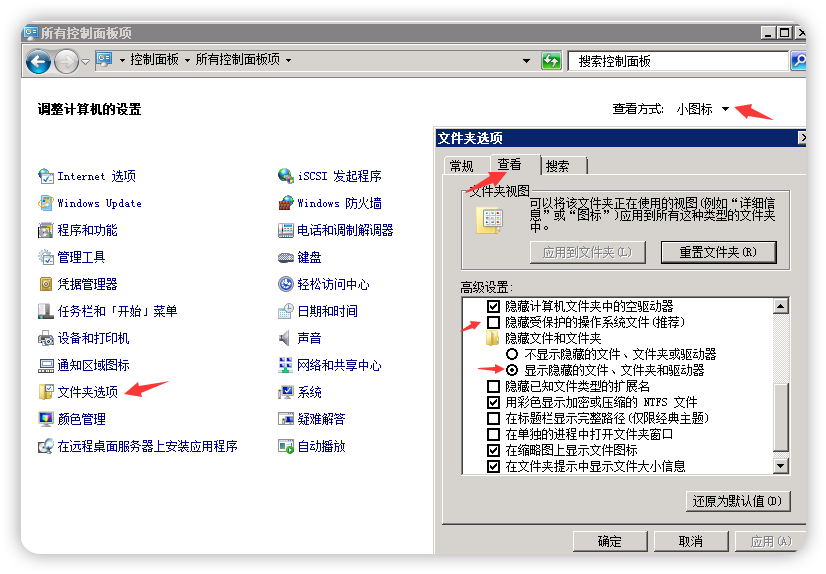Toggle 隐藏计算机文件夹中的空驱动器 checkbox
The image size is (826, 574).
coord(493,306)
